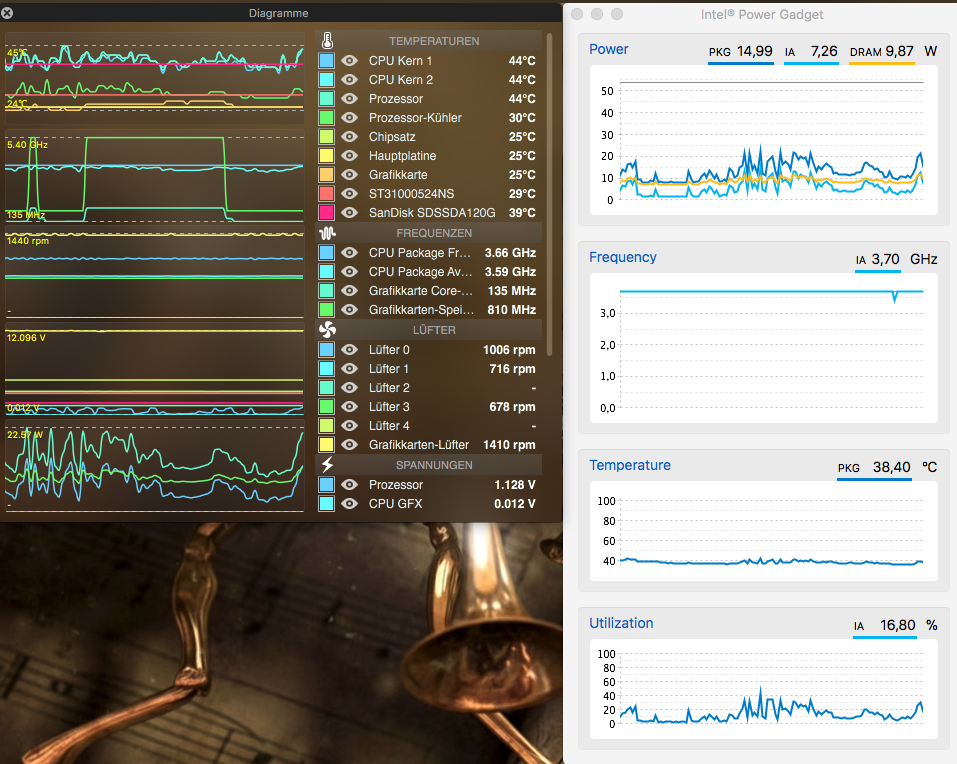
Task: Click the Diagramme sensor list scrollbar
Action: tap(549, 200)
